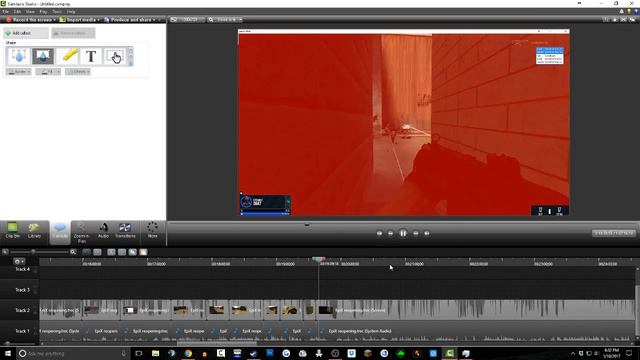
Task: Click the Redo icon on timeline toolbar
Action: click(x=97, y=252)
